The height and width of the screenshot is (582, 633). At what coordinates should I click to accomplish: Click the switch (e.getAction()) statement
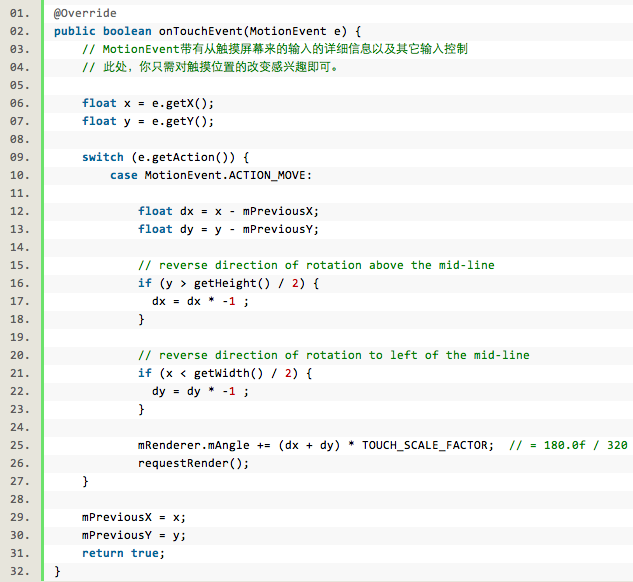tap(166, 157)
